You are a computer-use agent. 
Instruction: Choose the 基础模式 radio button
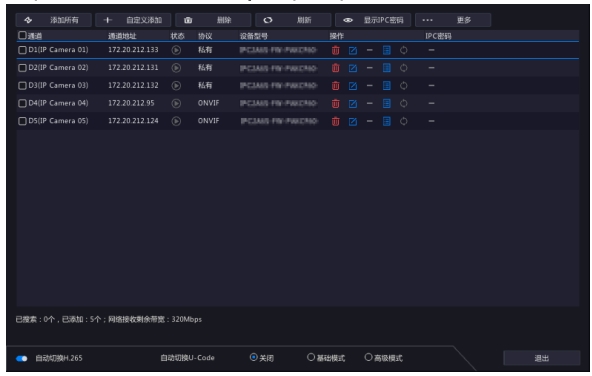pos(311,357)
